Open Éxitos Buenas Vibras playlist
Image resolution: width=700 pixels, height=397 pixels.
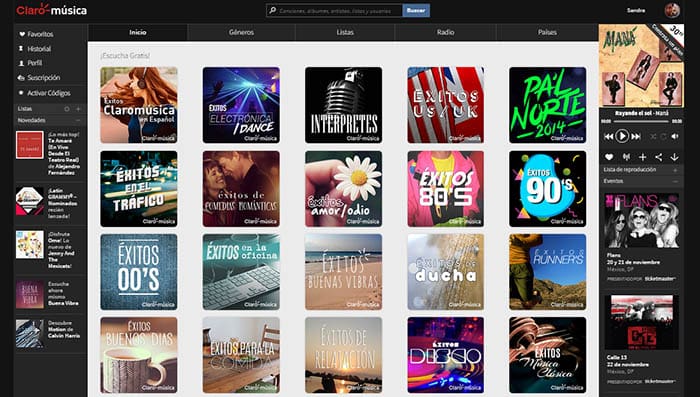tap(343, 272)
